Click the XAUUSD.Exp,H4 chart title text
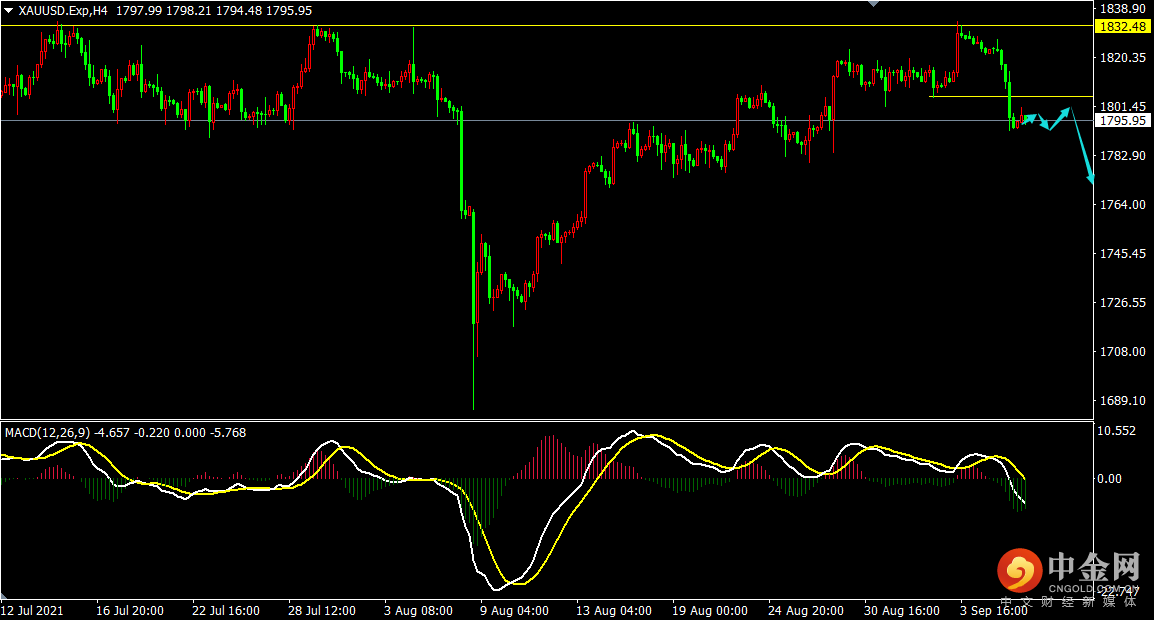The width and height of the screenshot is (1154, 620). coord(63,11)
